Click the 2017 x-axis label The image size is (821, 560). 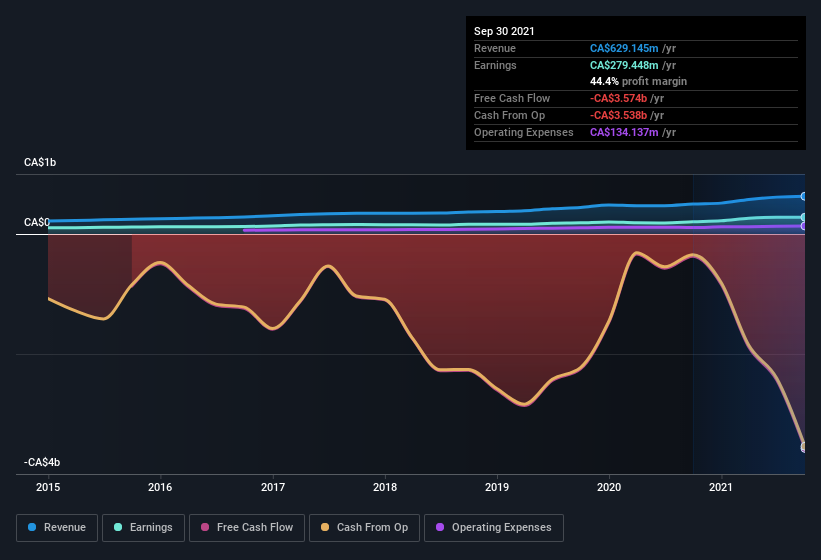(x=273, y=487)
